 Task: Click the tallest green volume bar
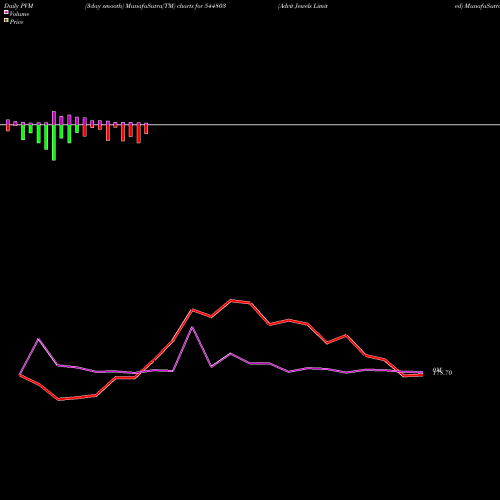(54, 143)
